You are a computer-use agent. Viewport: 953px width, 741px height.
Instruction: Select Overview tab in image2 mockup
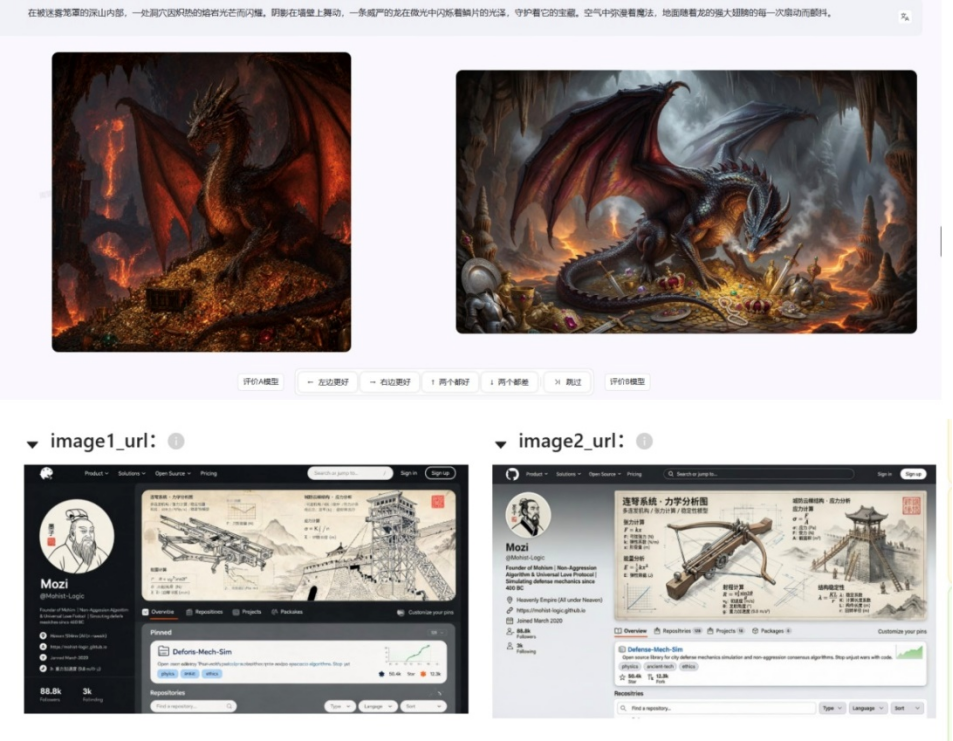pos(631,631)
